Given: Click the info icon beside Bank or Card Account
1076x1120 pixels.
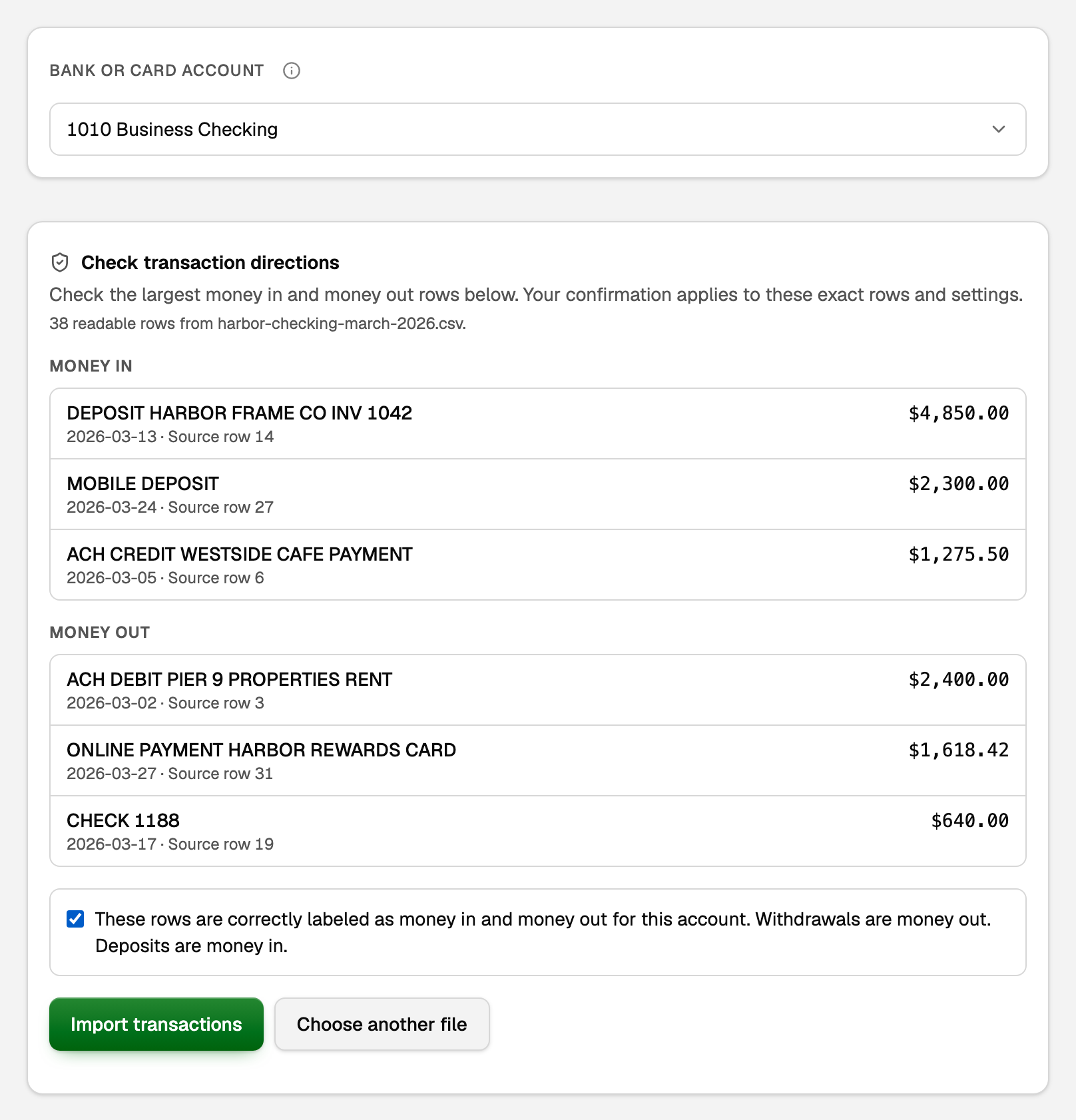Looking at the screenshot, I should 292,71.
